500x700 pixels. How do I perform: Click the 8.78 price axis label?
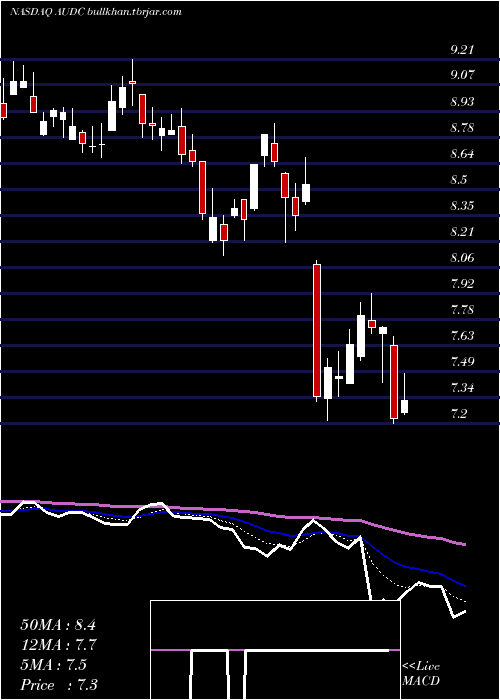pyautogui.click(x=462, y=128)
